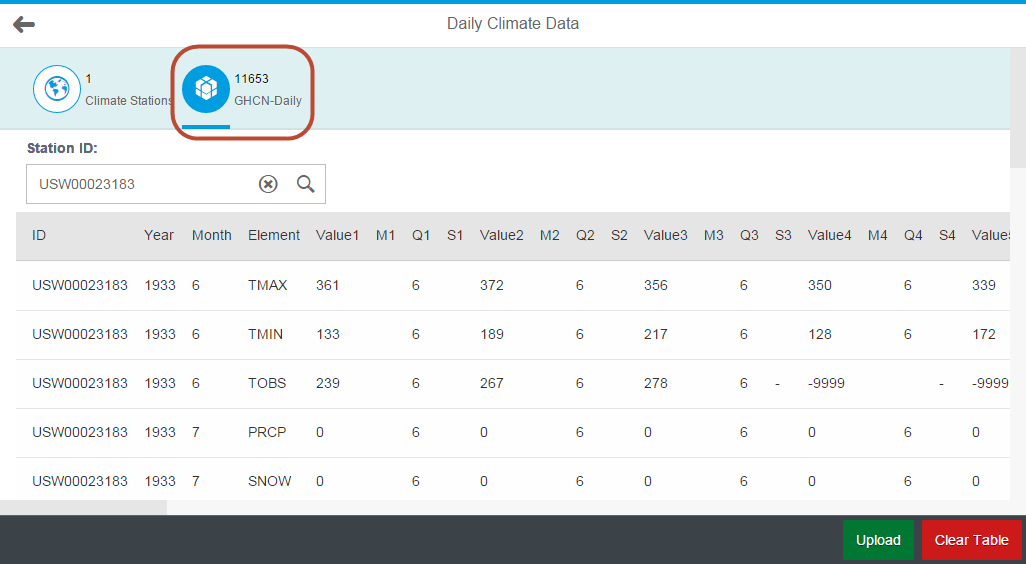The width and height of the screenshot is (1026, 564).
Task: Clear the Station ID search field
Action: pos(268,185)
